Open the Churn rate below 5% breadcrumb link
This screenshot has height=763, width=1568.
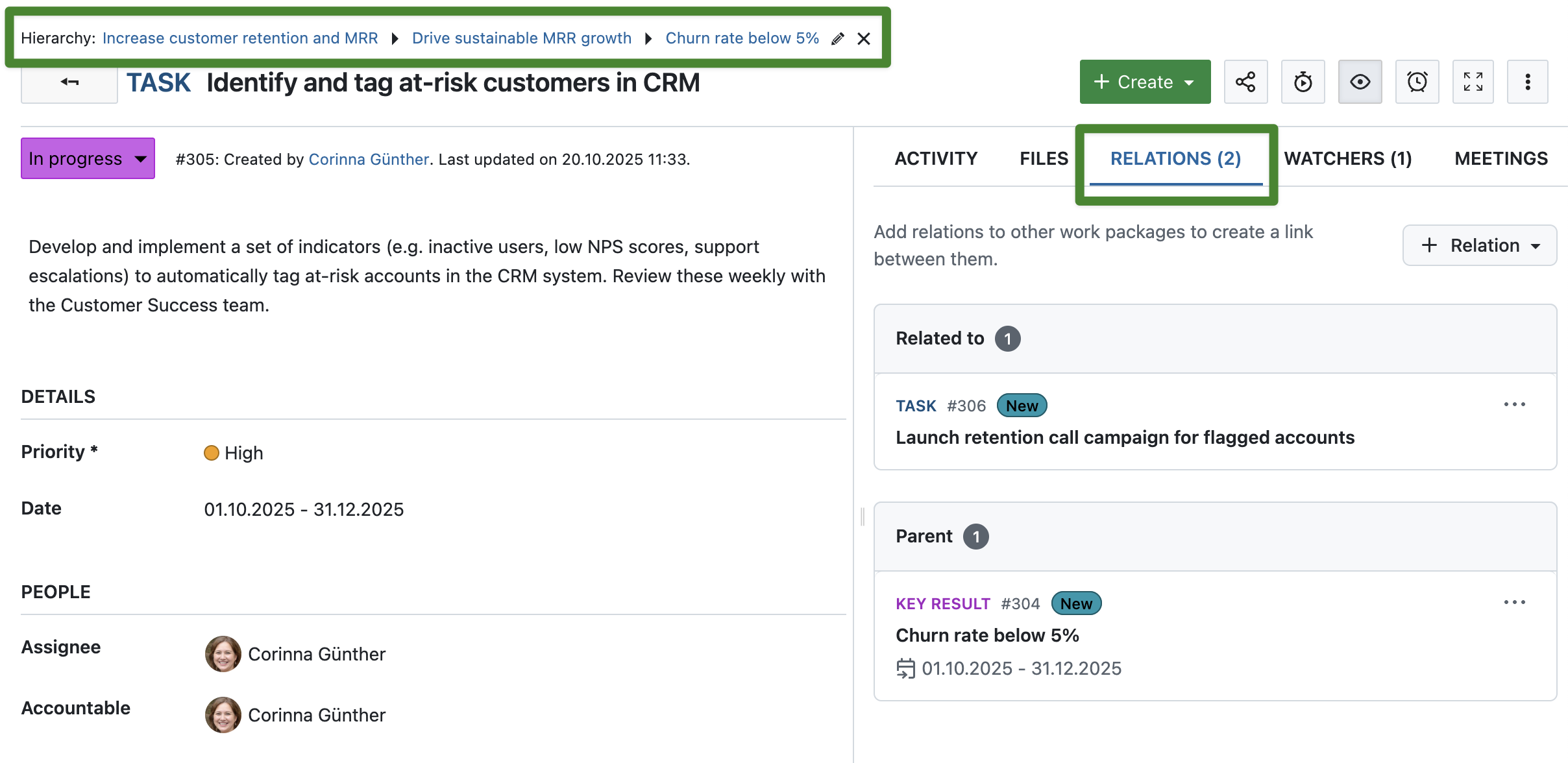[742, 38]
